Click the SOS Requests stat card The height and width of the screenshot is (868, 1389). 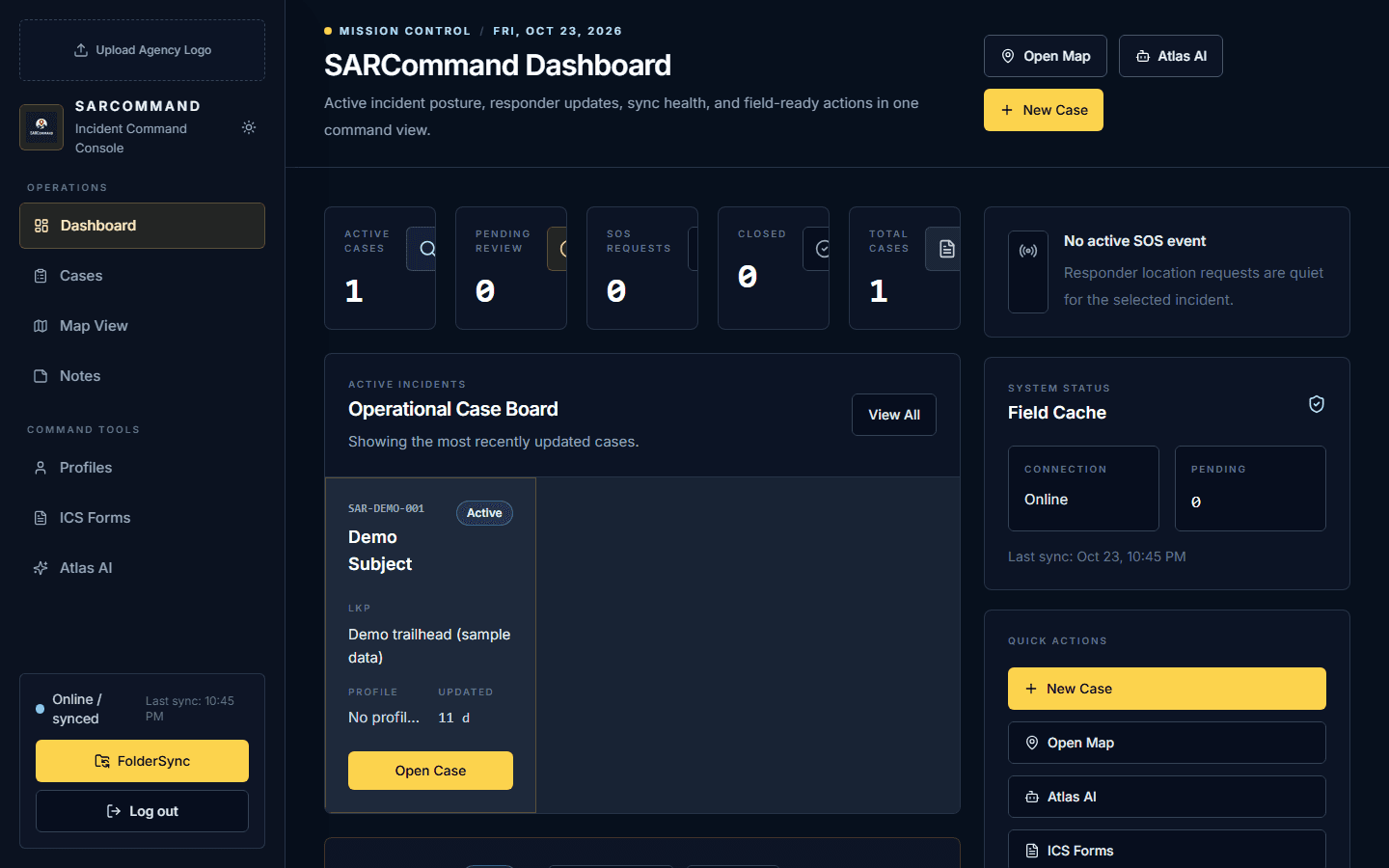coord(642,268)
